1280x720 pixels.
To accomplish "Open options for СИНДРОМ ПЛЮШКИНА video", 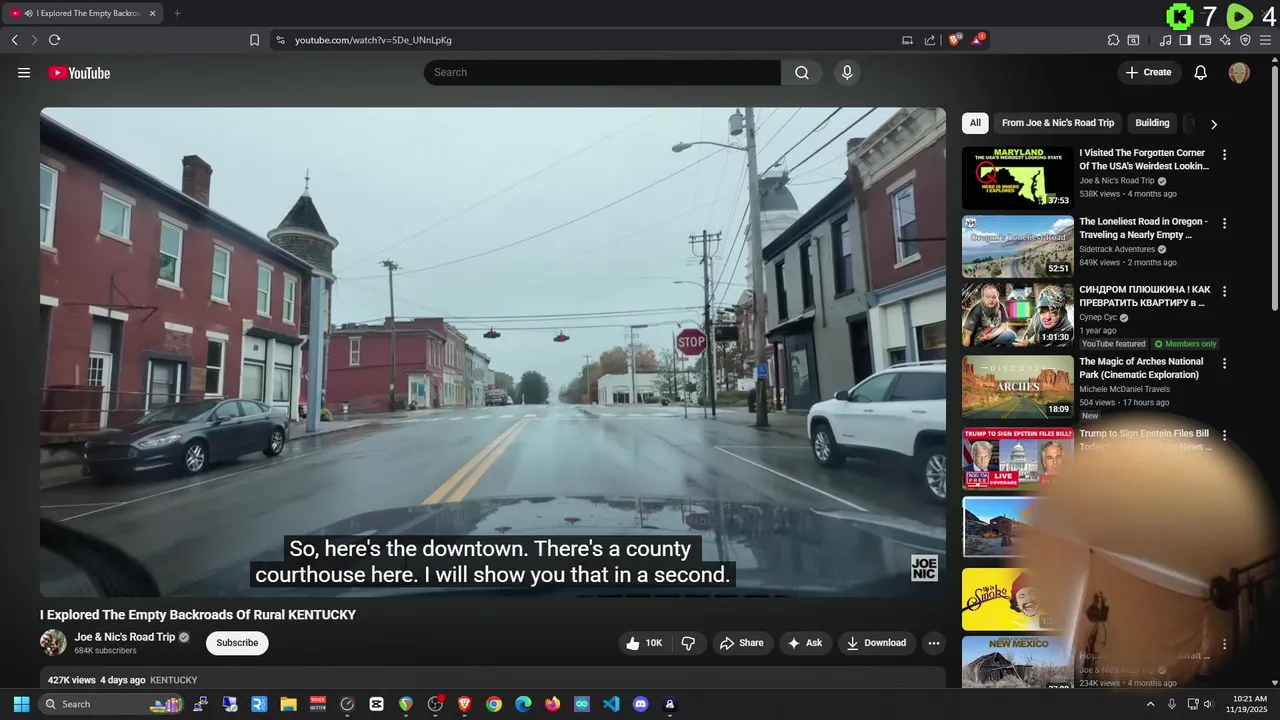I will [x=1224, y=291].
